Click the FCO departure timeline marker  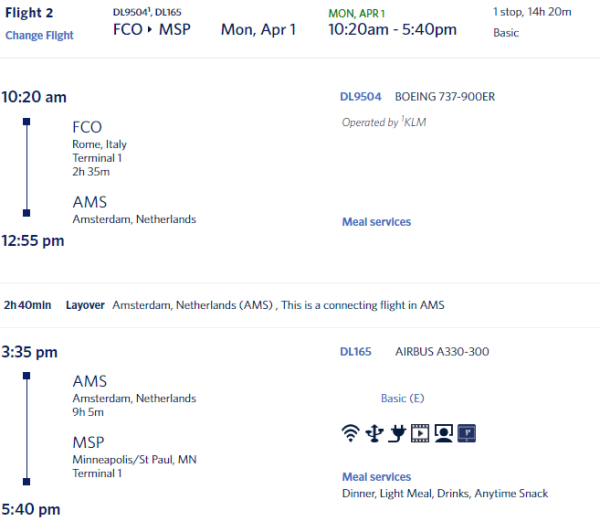point(26,122)
